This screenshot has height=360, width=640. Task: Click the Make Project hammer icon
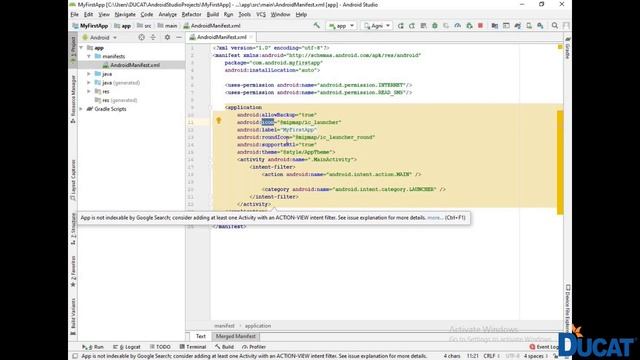click(x=316, y=26)
